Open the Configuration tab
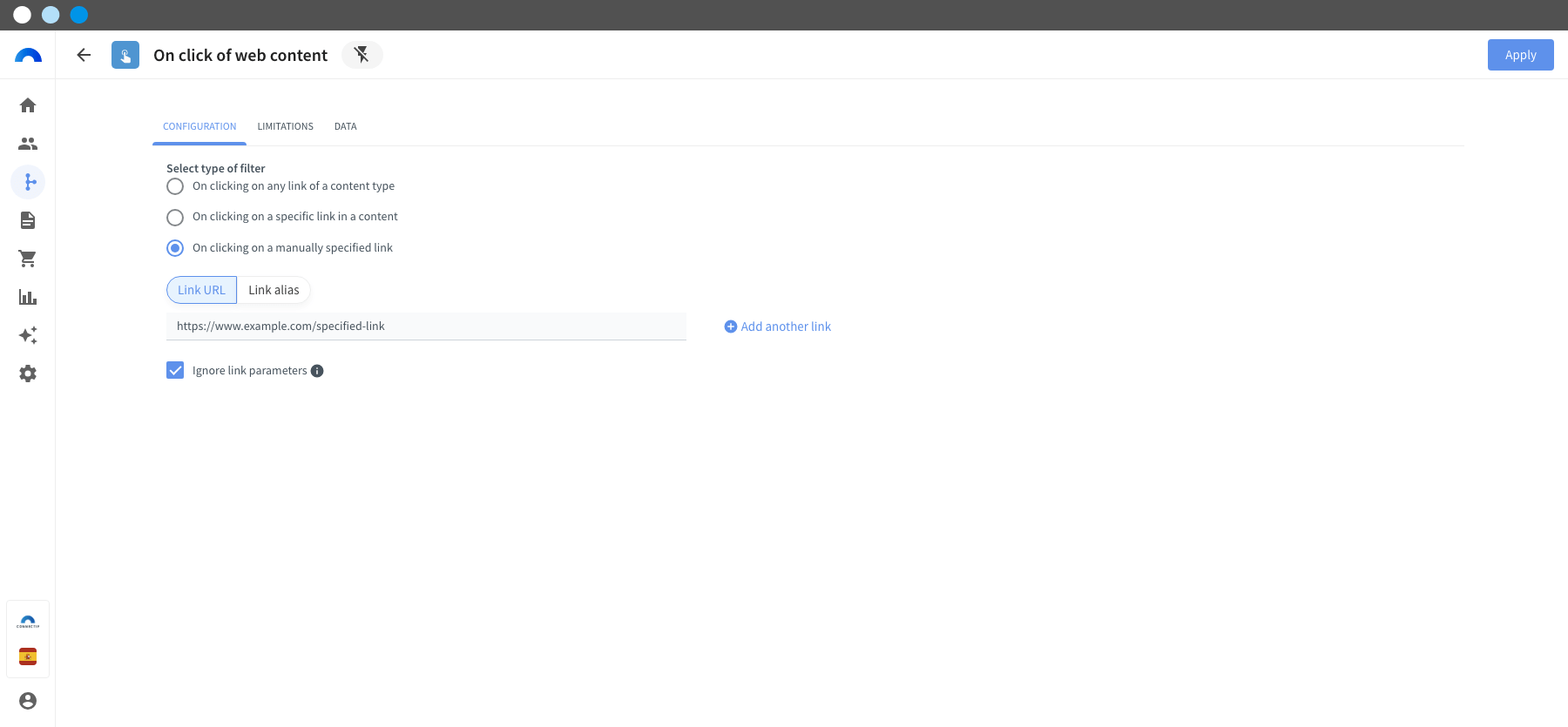This screenshot has height=727, width=1568. coord(199,126)
